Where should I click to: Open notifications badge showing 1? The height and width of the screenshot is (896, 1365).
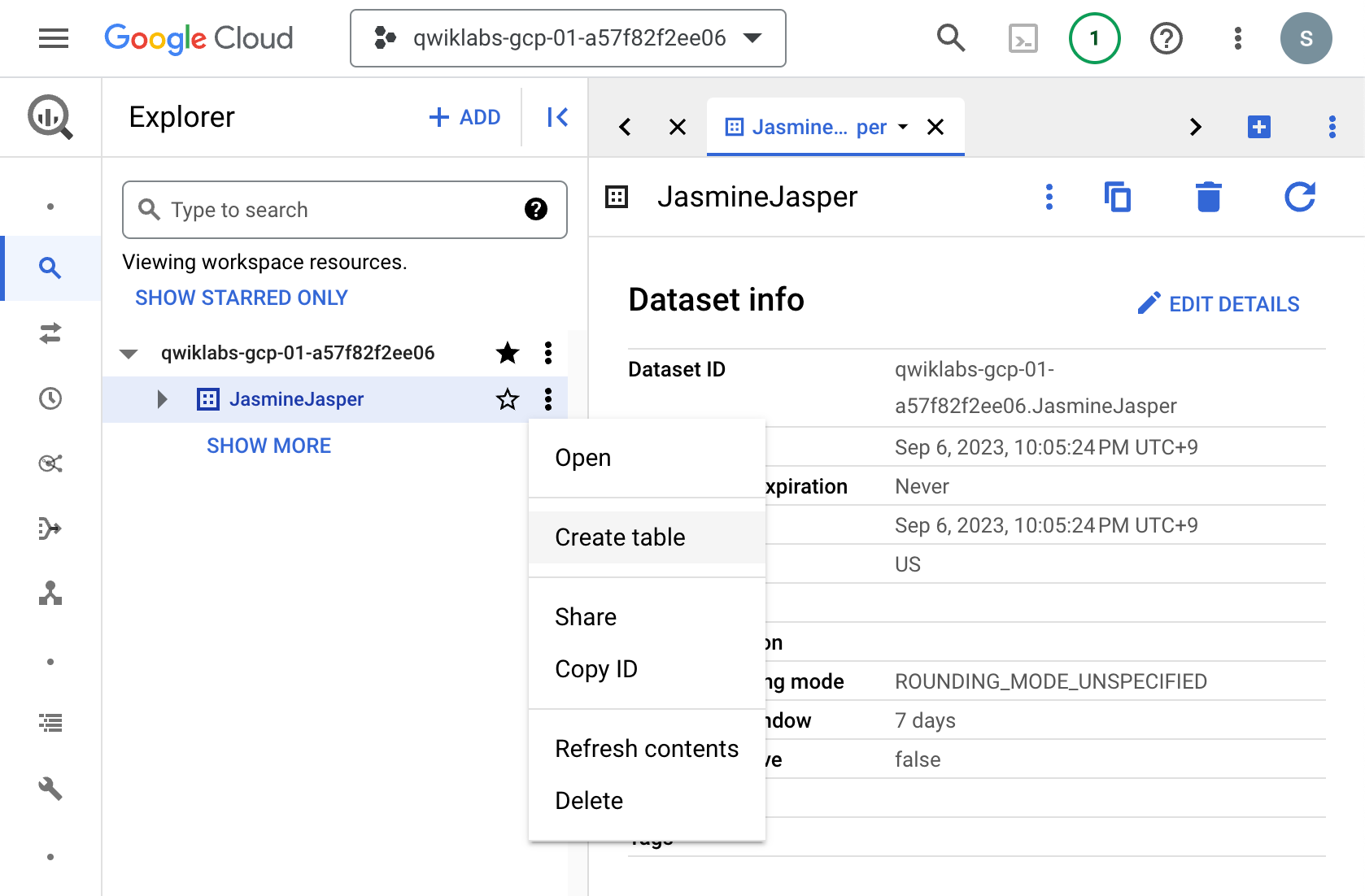click(1094, 38)
